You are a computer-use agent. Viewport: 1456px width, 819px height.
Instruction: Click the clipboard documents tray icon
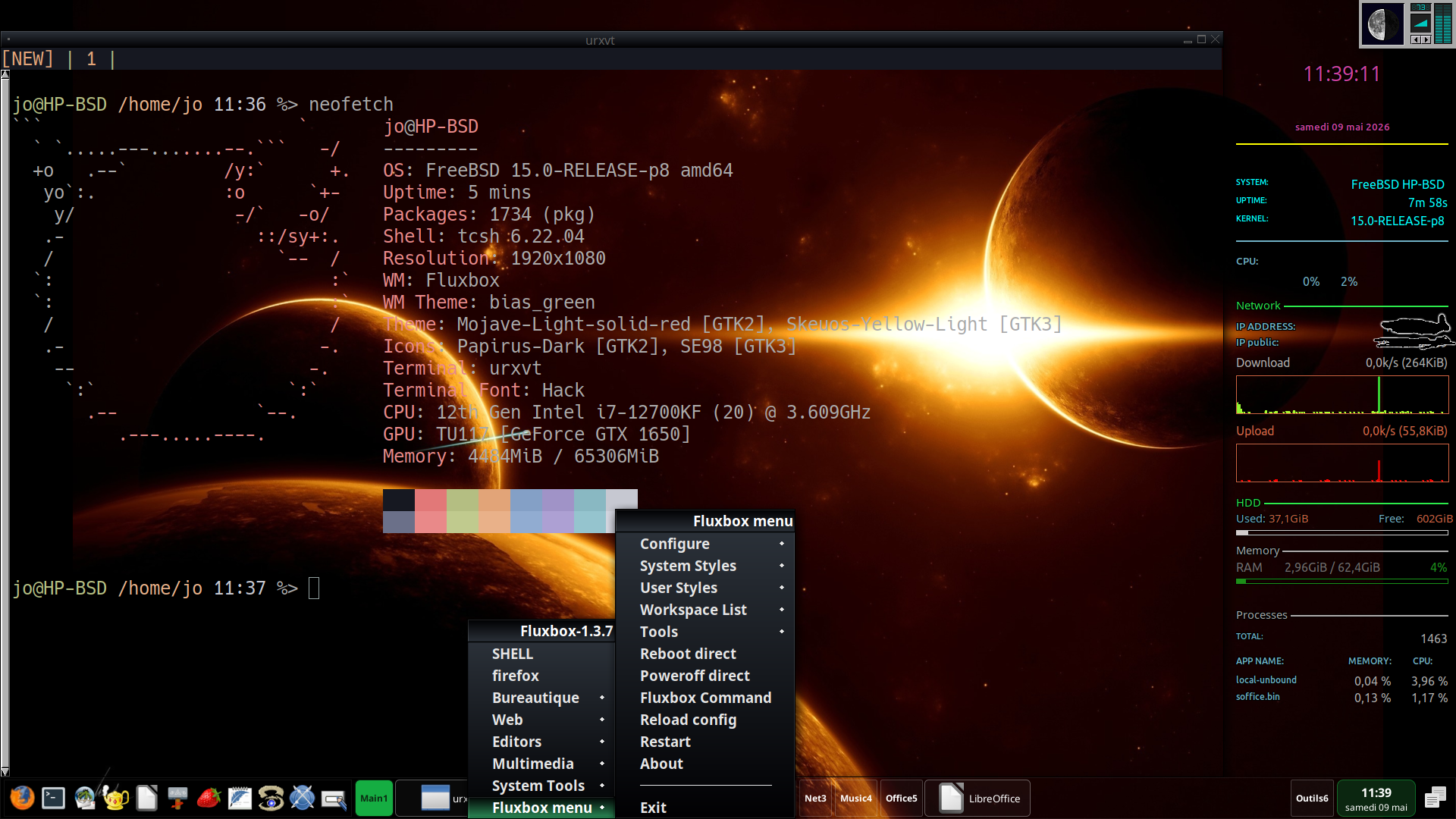tap(1436, 798)
